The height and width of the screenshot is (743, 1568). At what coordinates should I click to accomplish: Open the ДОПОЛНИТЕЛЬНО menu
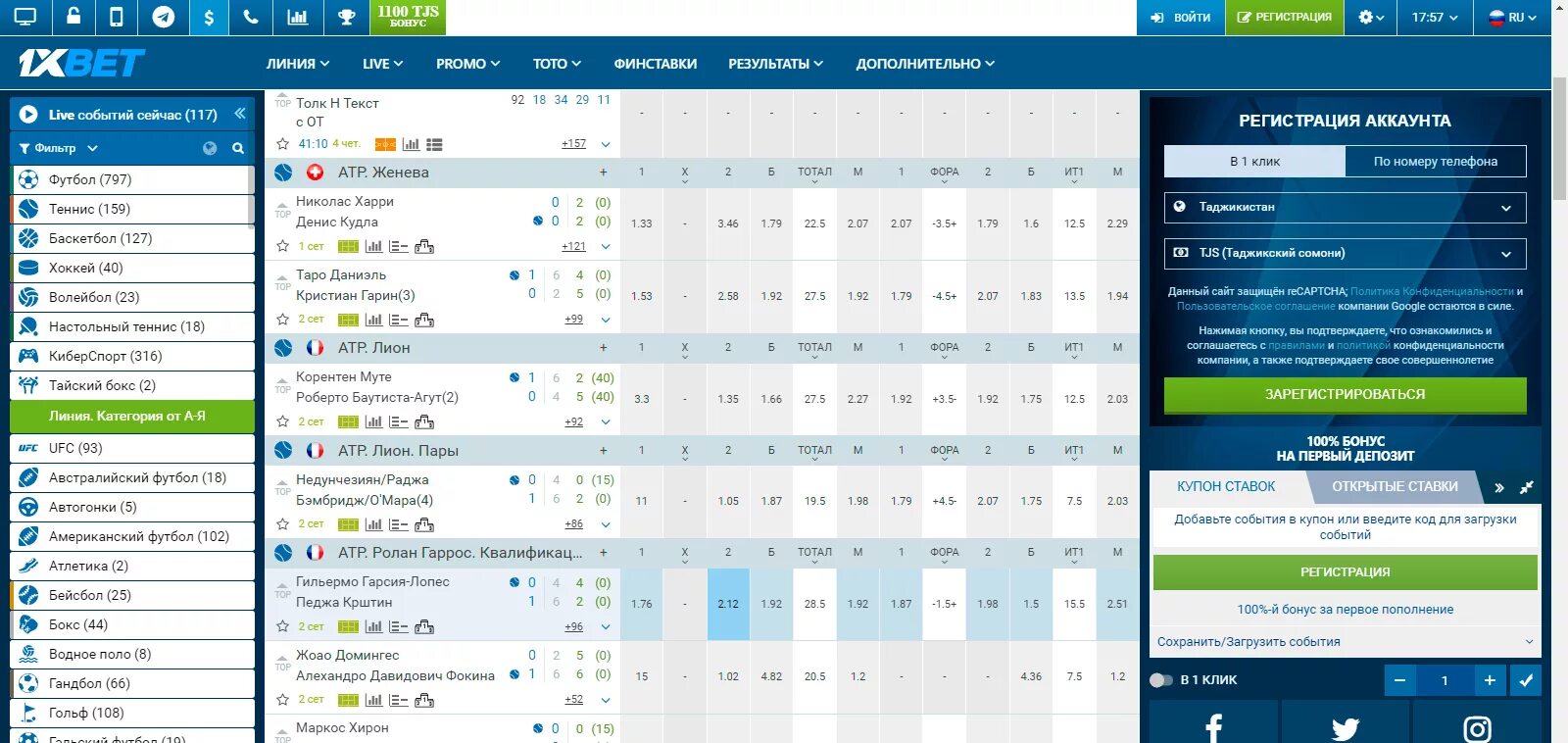925,64
